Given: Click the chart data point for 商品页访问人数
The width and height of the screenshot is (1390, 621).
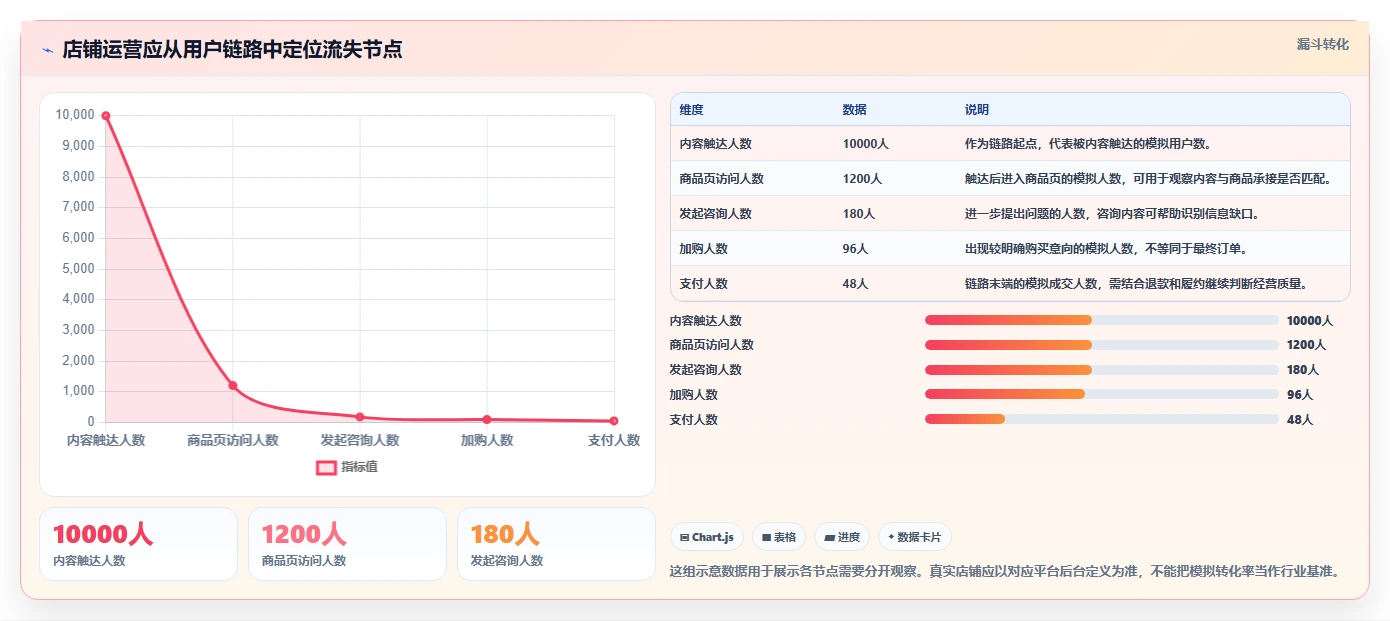Looking at the screenshot, I should 233,385.
